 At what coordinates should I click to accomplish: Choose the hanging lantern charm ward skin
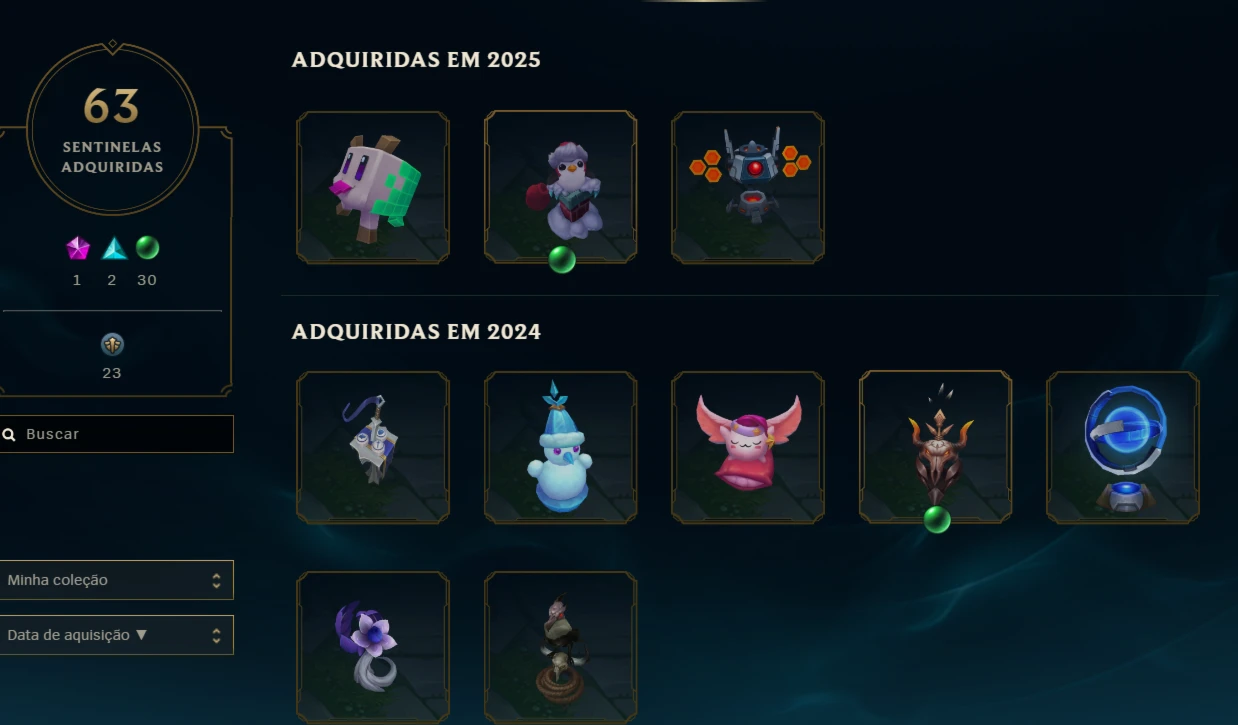(x=373, y=447)
